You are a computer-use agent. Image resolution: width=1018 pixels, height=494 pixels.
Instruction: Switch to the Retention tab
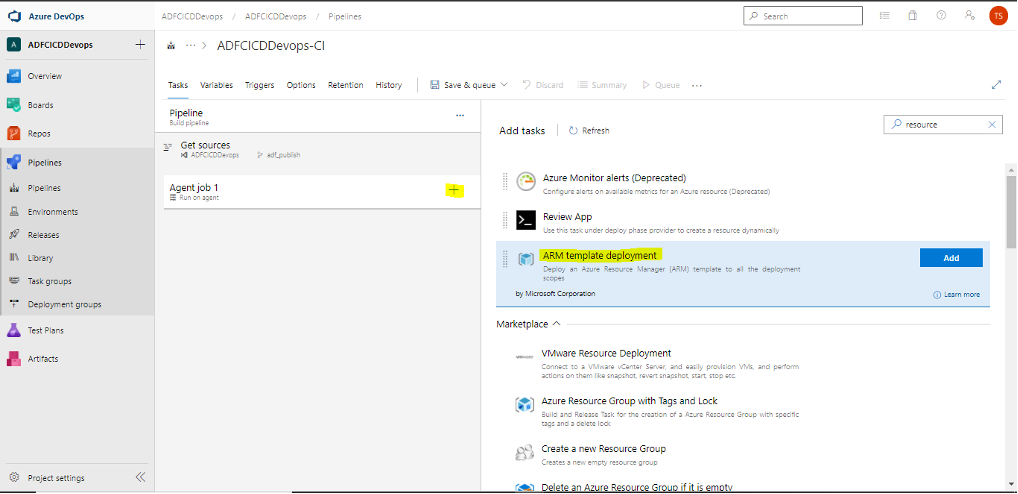point(345,85)
